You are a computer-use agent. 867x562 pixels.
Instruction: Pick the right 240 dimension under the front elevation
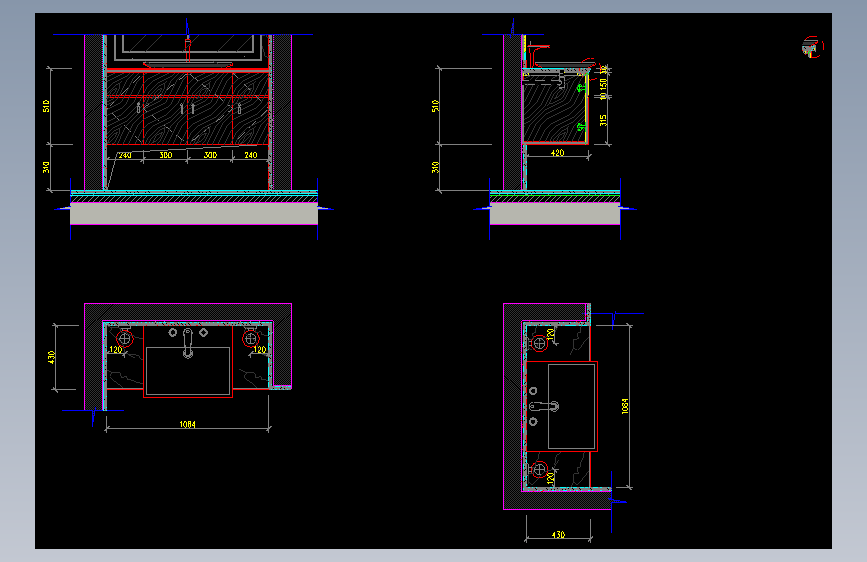tap(251, 155)
